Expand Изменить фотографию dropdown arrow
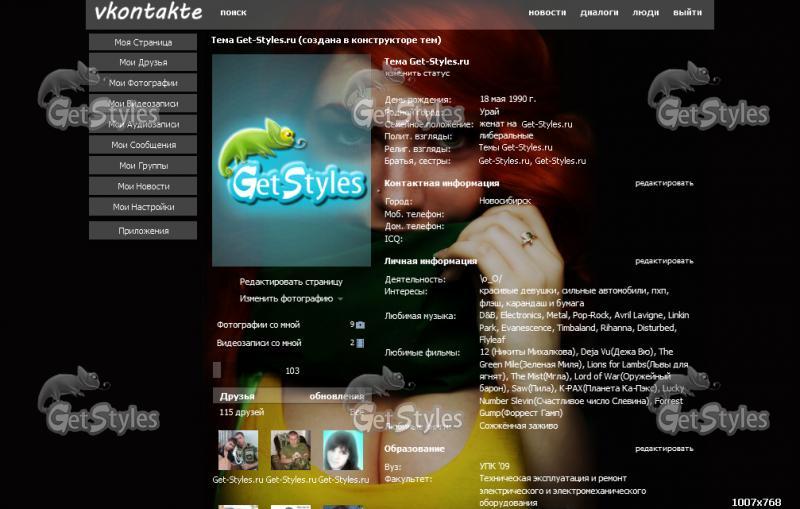The image size is (800, 509). click(x=340, y=299)
